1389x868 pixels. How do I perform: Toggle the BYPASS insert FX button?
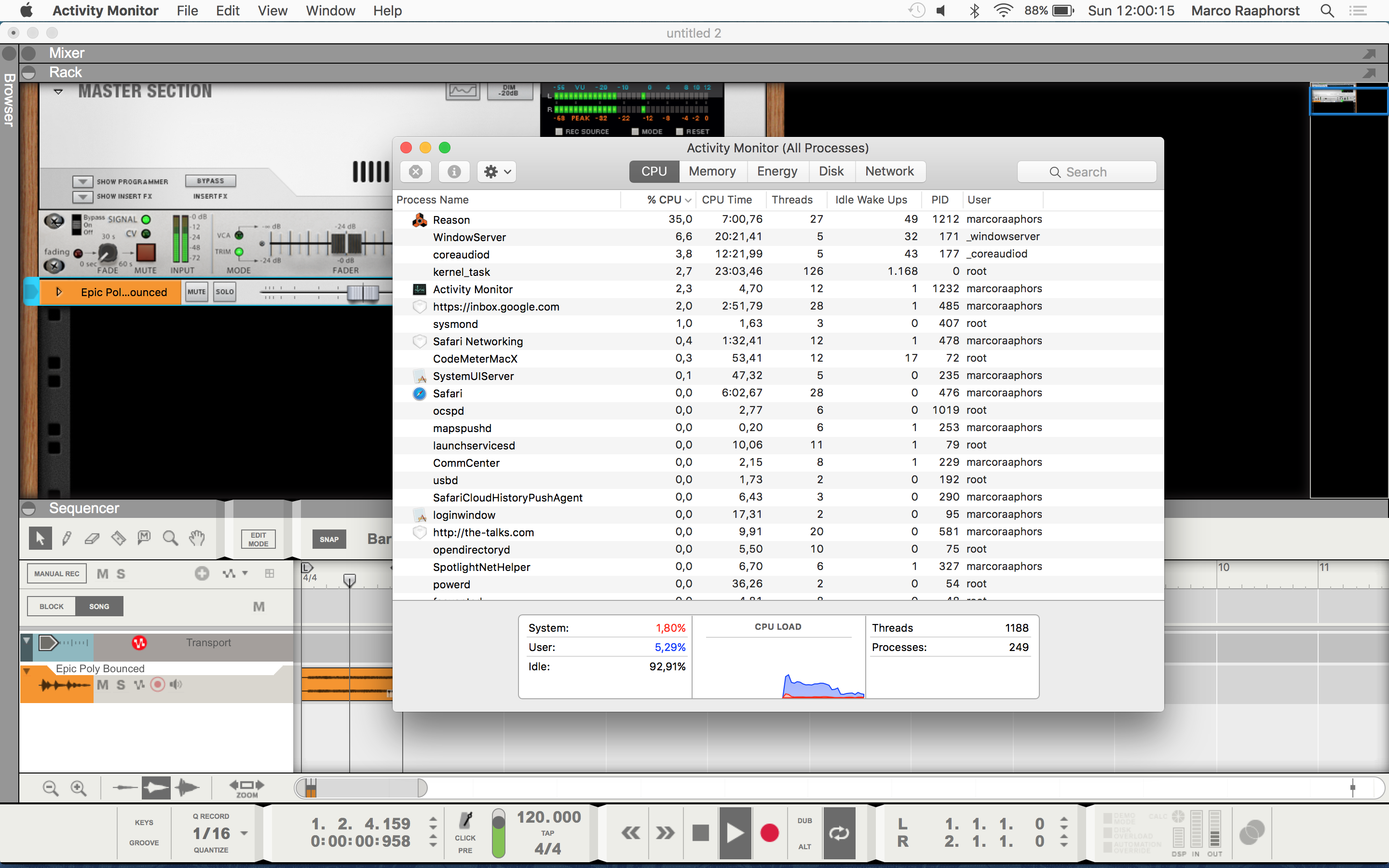[x=211, y=181]
